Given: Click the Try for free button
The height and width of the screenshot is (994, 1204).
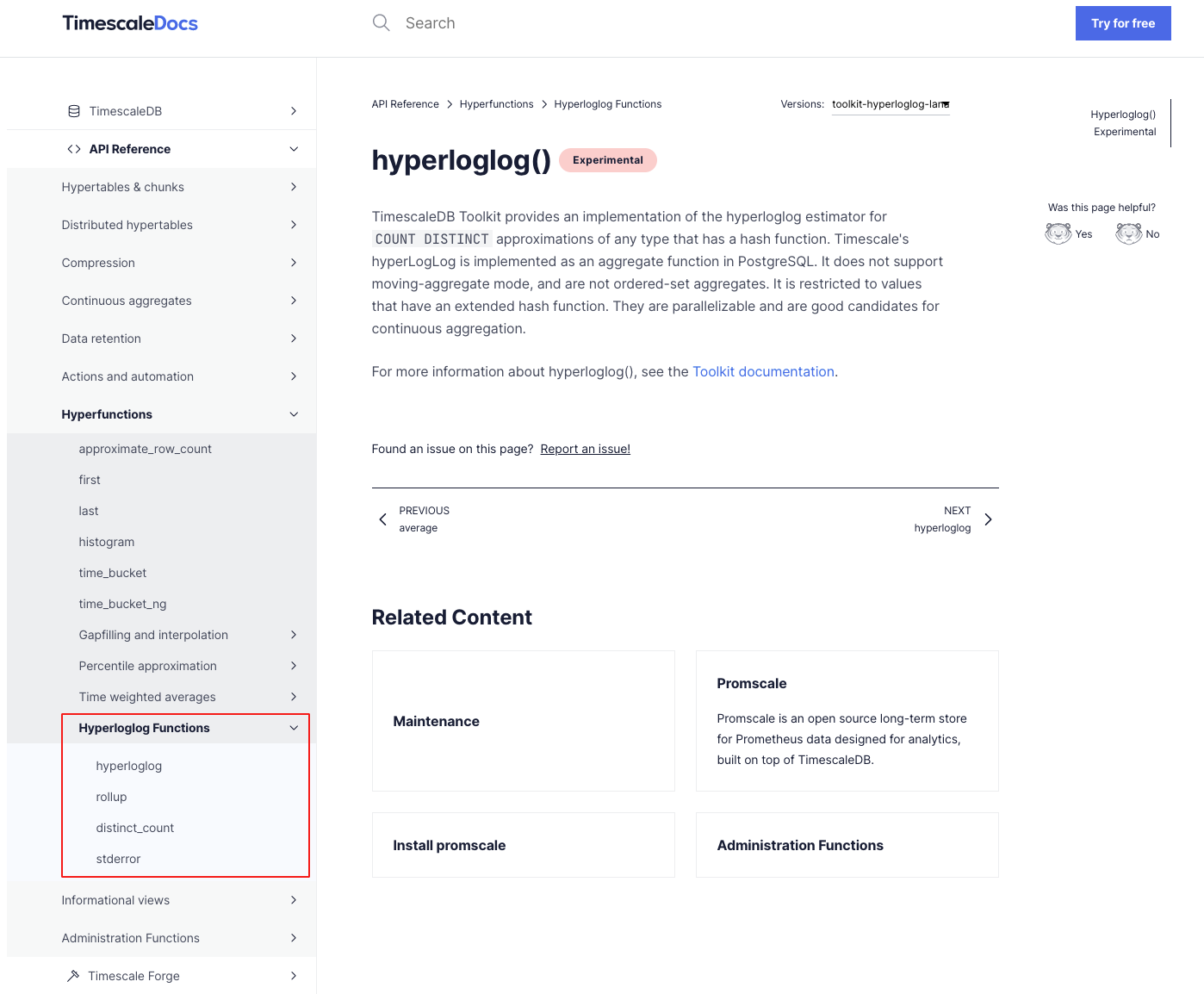Looking at the screenshot, I should [1123, 23].
